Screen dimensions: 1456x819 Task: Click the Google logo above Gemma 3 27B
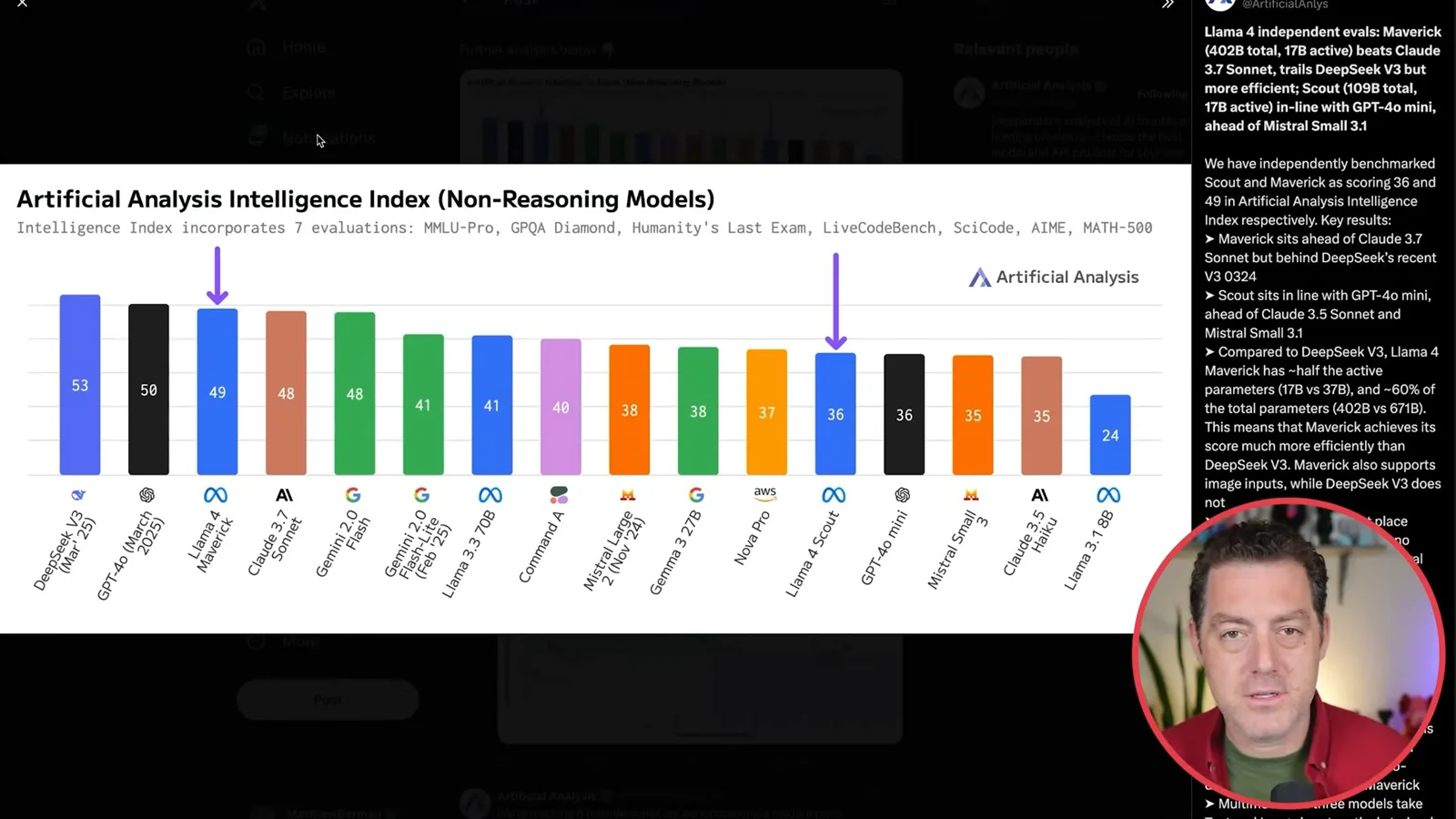pyautogui.click(x=696, y=495)
